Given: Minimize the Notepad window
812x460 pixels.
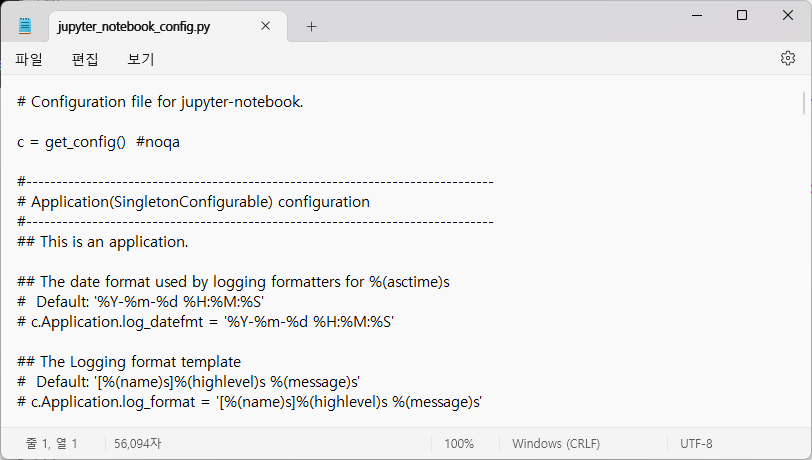Looking at the screenshot, I should pos(697,15).
